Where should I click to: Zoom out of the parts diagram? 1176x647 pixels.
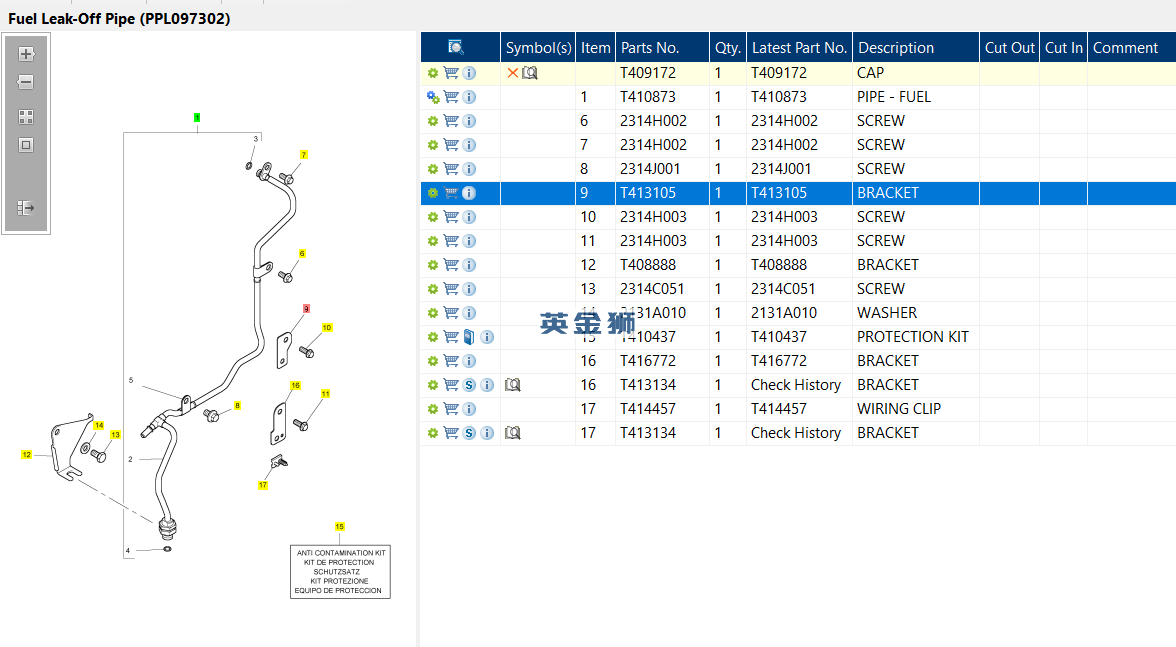26,82
